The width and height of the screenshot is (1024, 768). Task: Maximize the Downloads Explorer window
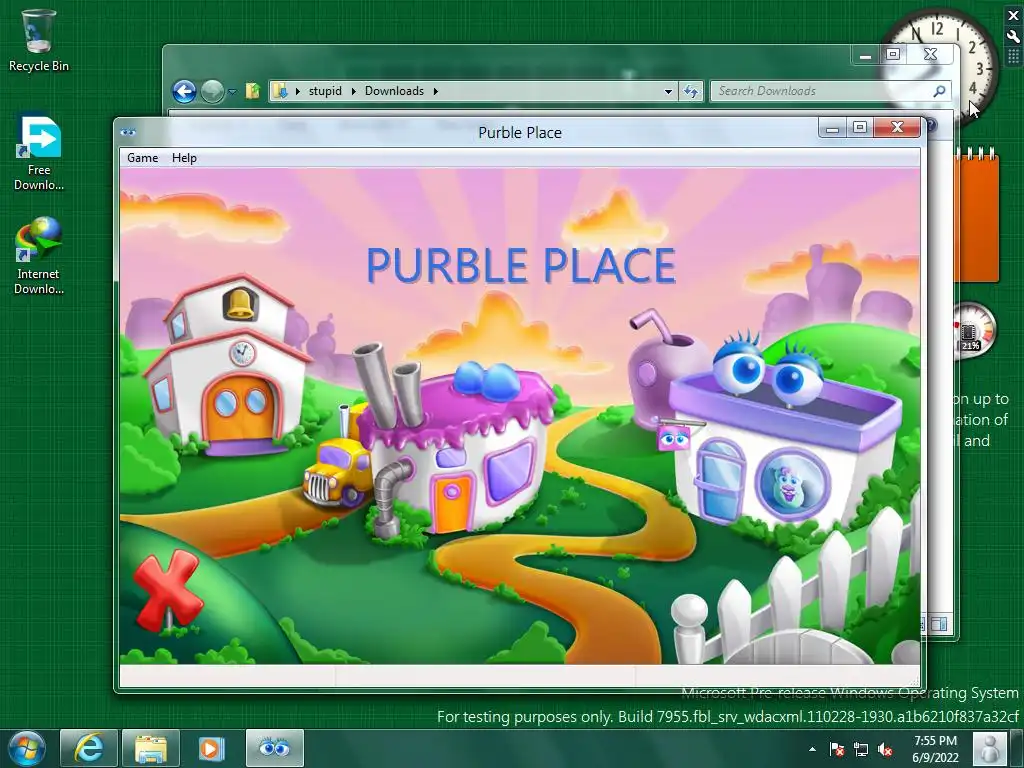893,56
